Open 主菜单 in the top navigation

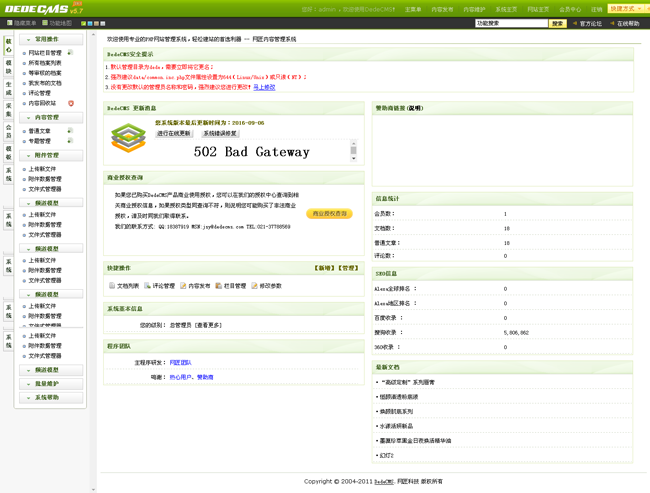click(413, 9)
